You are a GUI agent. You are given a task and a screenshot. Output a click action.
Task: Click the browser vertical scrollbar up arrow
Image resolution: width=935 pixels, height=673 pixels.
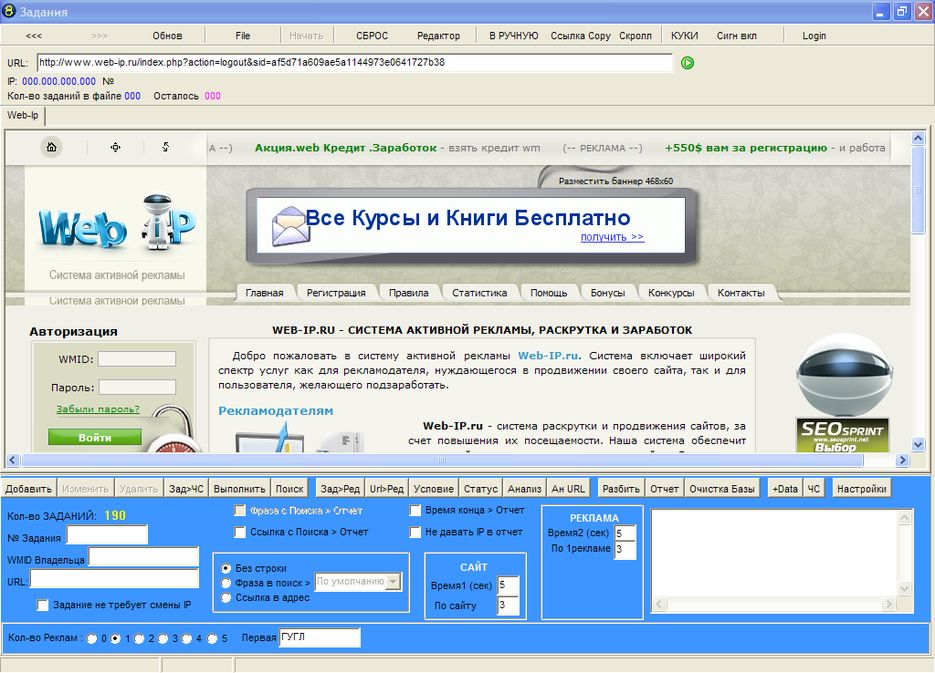(x=918, y=138)
